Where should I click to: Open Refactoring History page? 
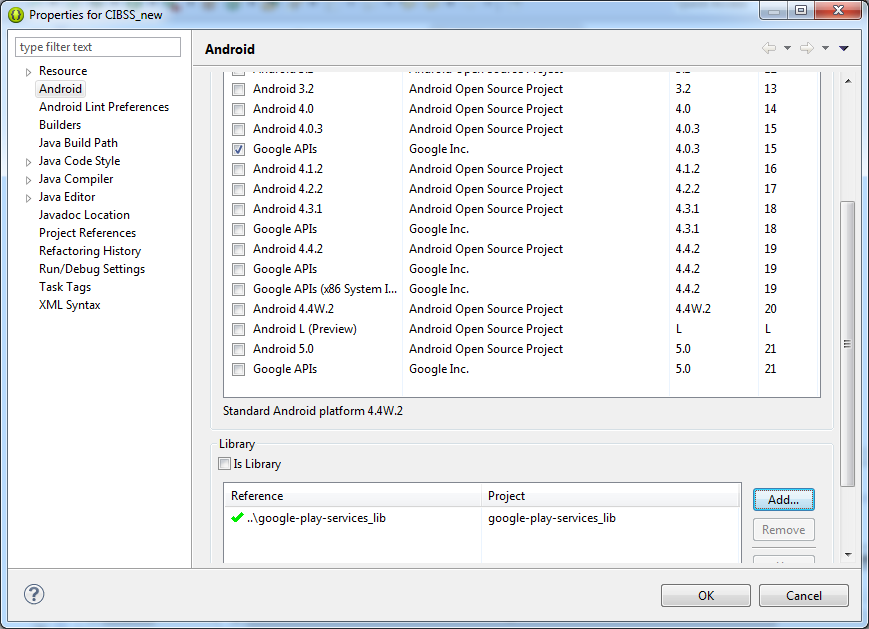pyautogui.click(x=90, y=250)
